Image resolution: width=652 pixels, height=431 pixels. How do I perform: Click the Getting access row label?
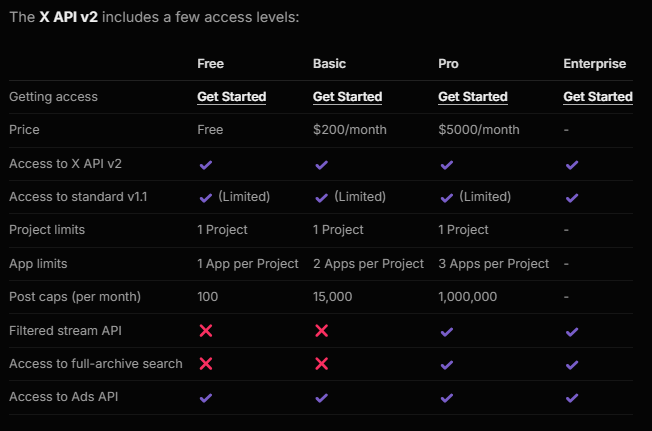coord(53,97)
